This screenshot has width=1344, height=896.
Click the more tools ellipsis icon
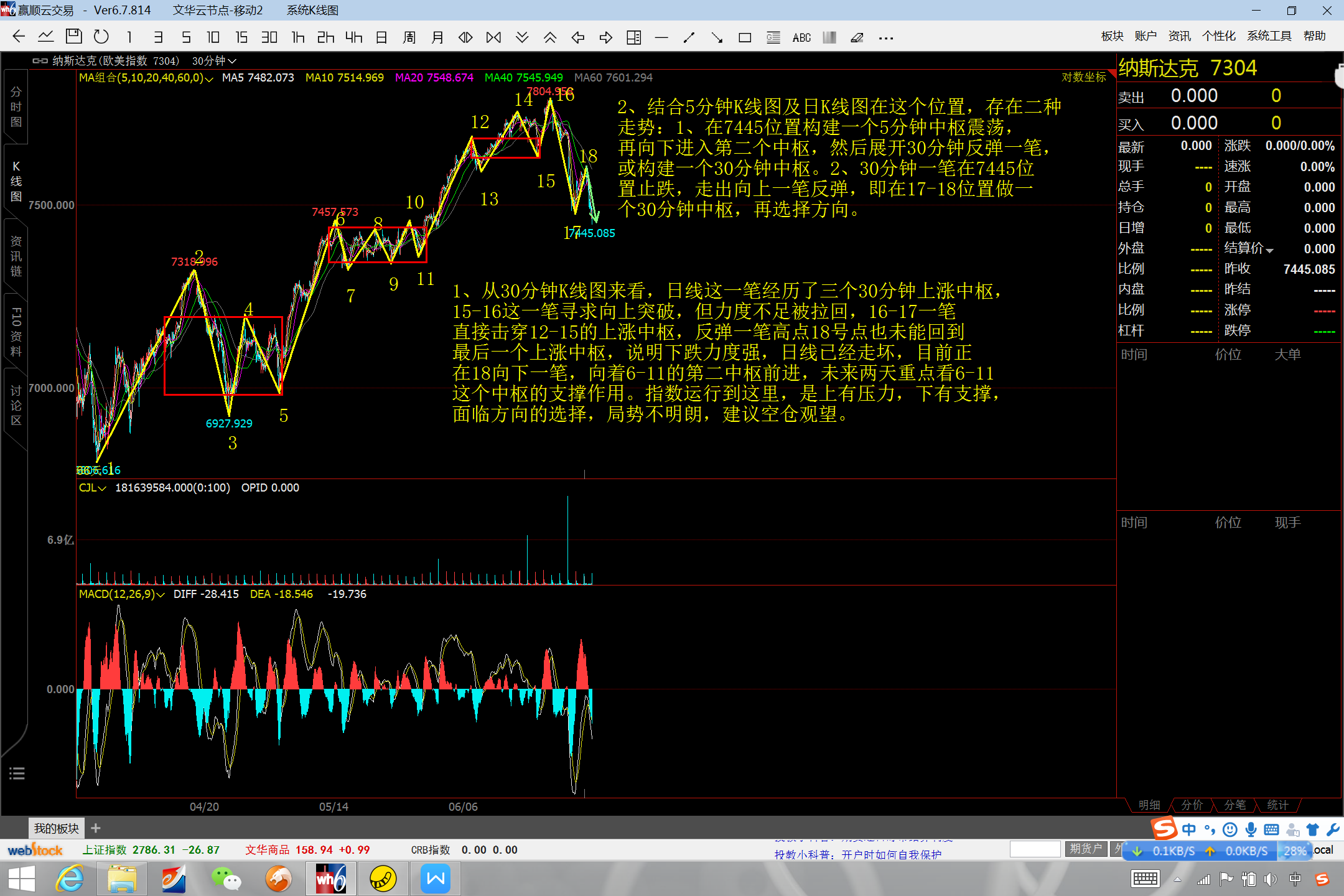tap(885, 38)
